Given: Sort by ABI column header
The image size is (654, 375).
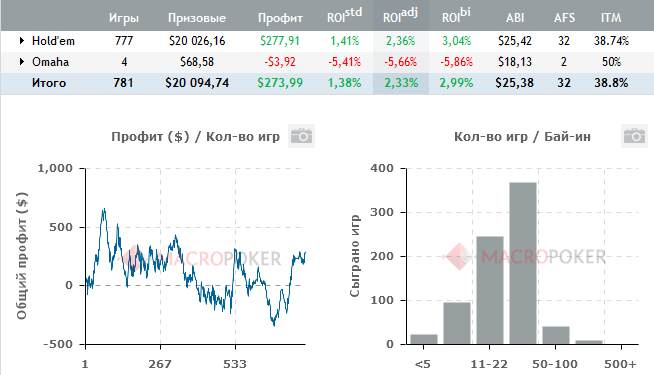Looking at the screenshot, I should click(515, 18).
